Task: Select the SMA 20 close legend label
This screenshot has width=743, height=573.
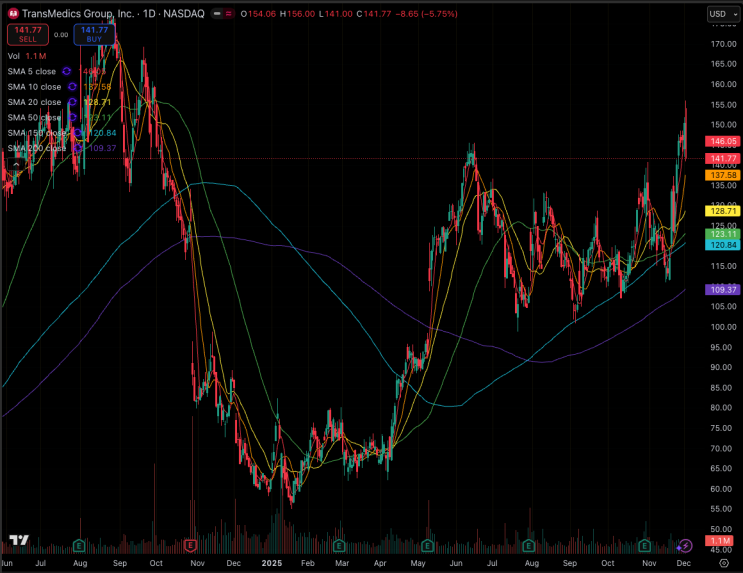Action: click(34, 102)
